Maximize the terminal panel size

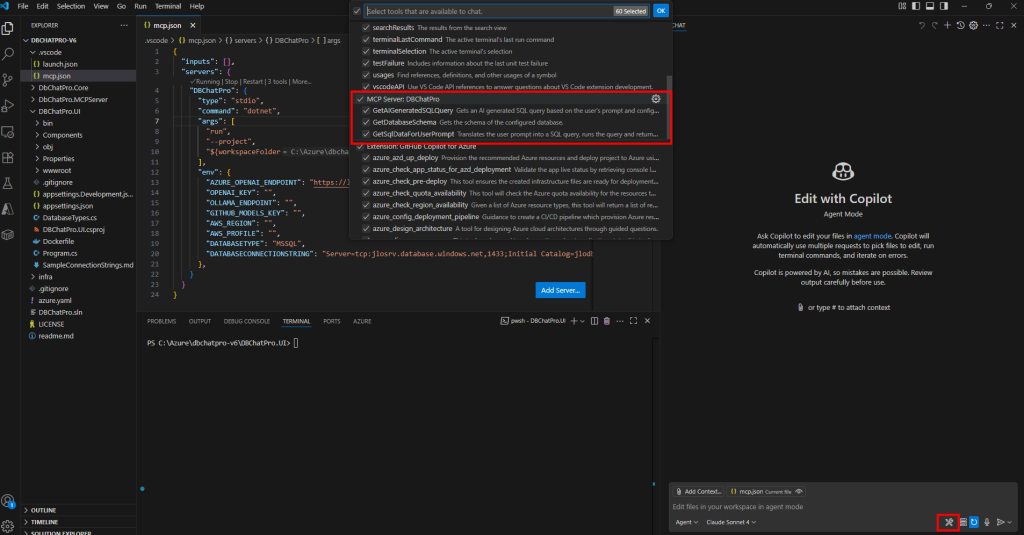tap(633, 321)
